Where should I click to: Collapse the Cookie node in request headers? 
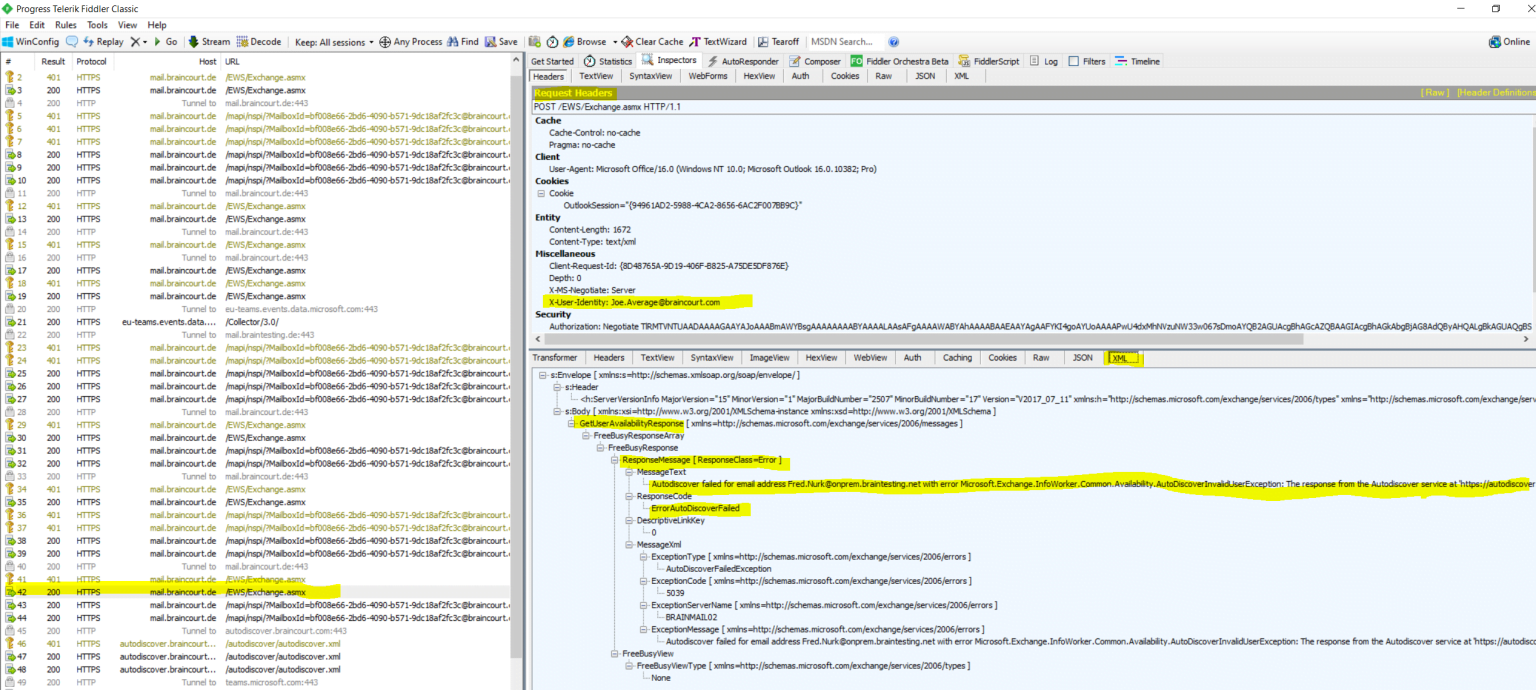coord(540,193)
